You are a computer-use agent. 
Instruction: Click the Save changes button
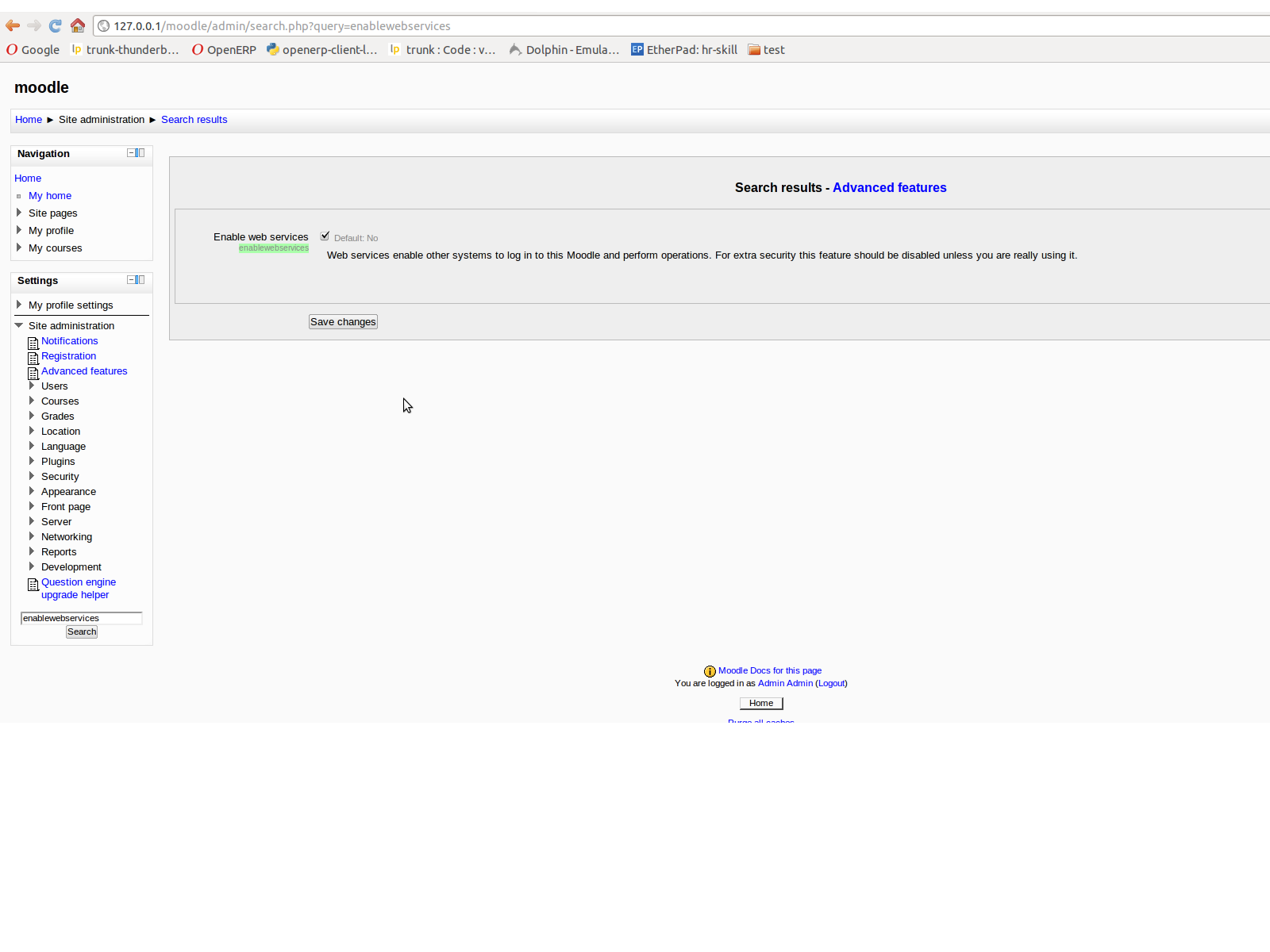[x=343, y=322]
